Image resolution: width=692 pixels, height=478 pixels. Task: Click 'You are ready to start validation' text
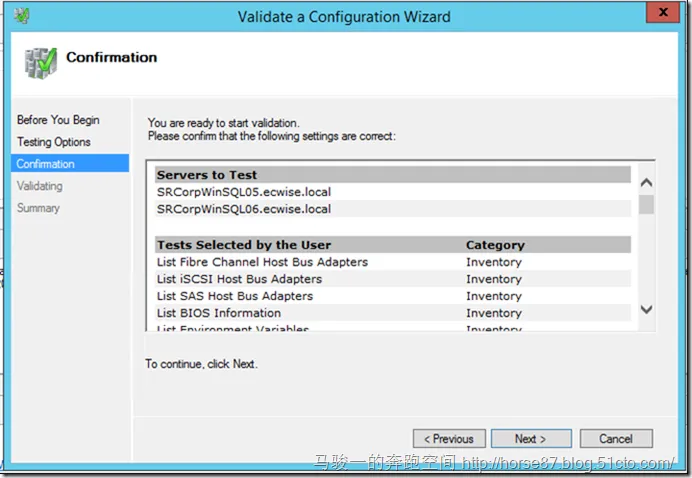click(x=223, y=123)
